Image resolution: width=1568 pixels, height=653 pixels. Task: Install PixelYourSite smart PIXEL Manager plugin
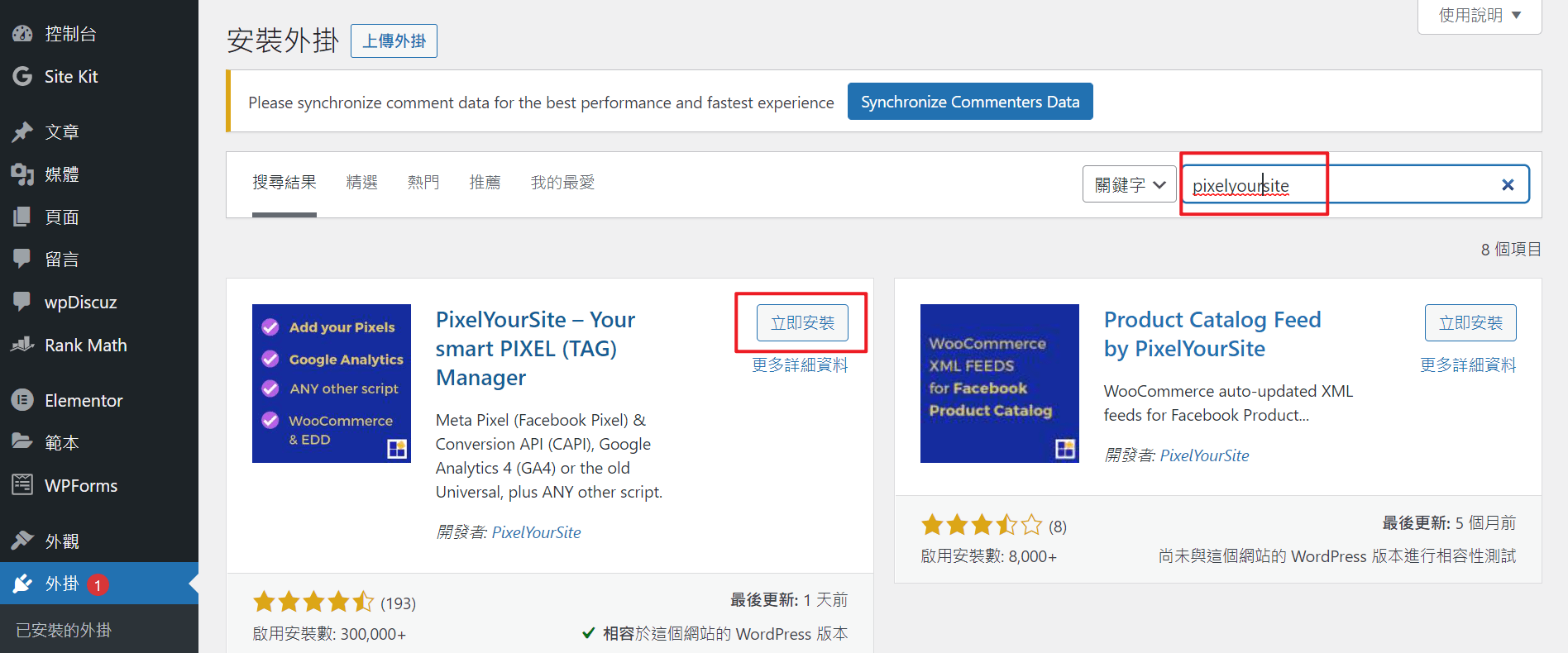802,323
